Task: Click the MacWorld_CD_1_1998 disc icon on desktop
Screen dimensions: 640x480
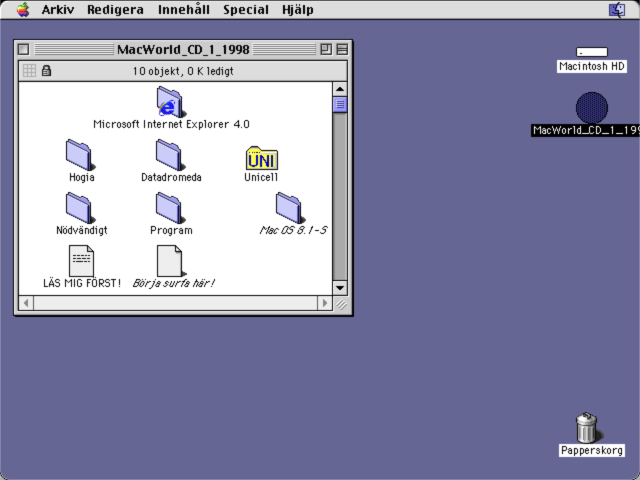Action: click(x=592, y=107)
